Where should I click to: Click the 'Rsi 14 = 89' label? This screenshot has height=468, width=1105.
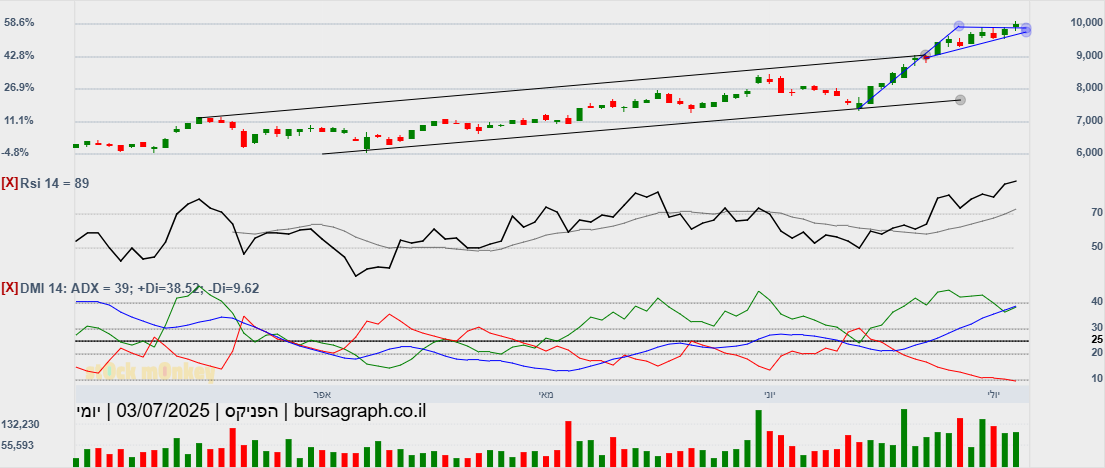(x=54, y=183)
